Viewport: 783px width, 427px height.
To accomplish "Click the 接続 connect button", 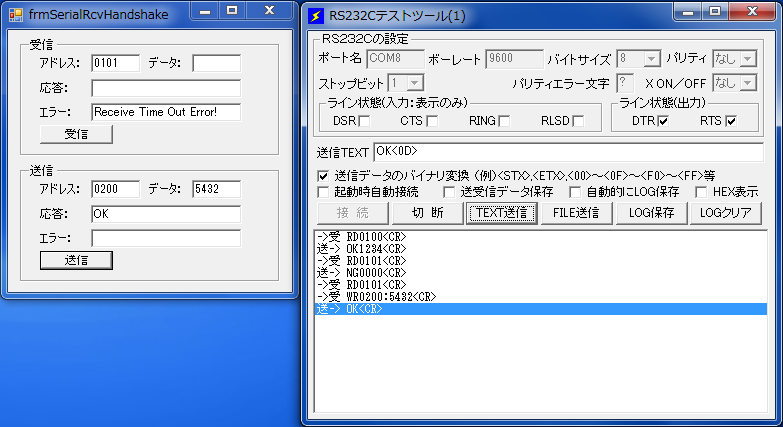I will tap(353, 213).
